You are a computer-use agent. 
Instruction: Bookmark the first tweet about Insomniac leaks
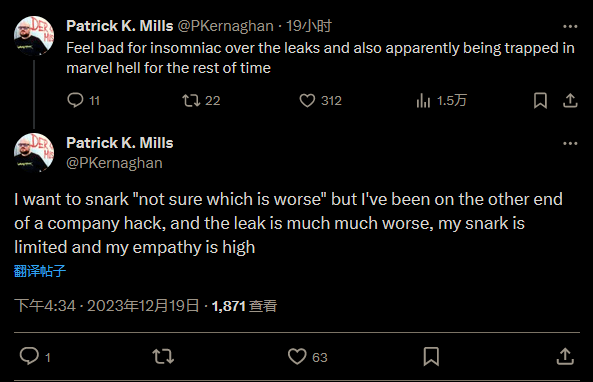[x=540, y=101]
